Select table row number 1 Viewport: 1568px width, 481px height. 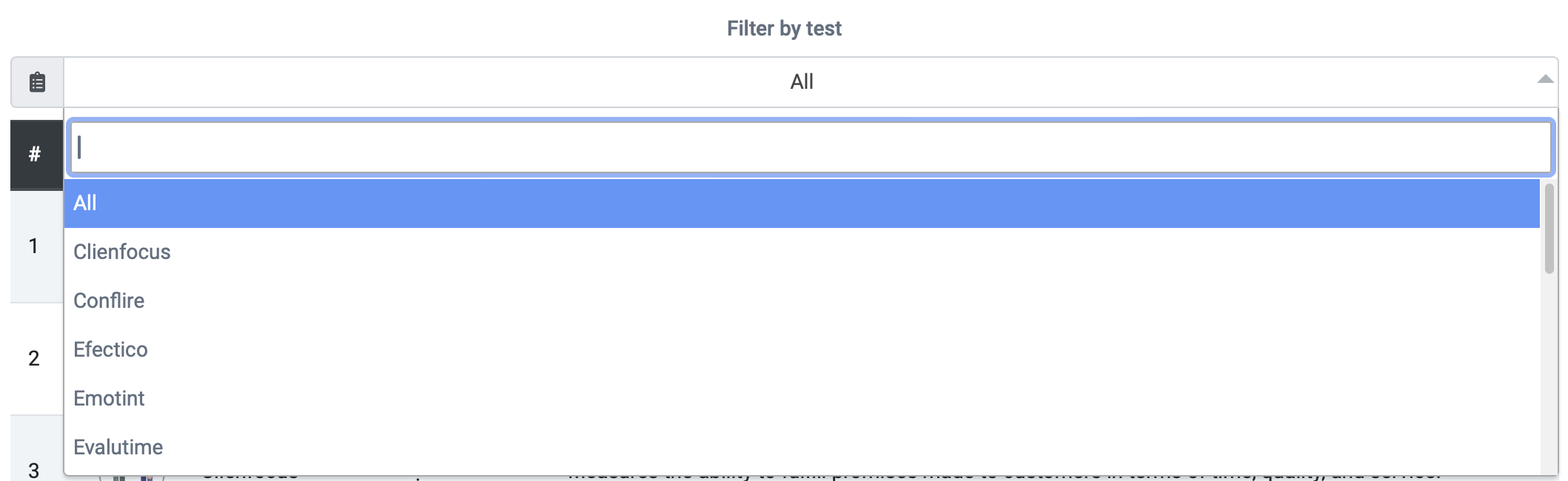tap(33, 246)
